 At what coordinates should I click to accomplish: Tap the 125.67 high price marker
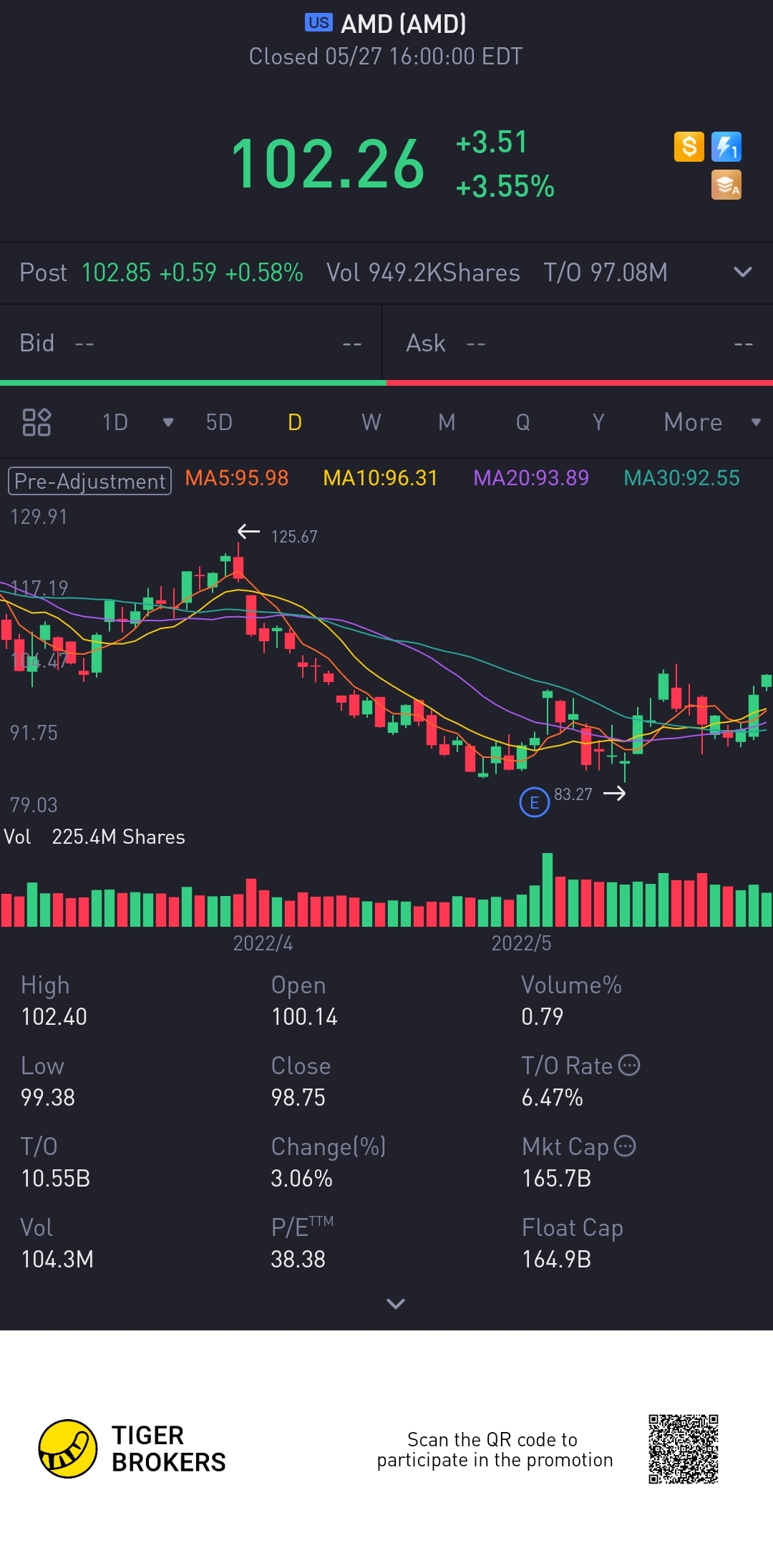[293, 536]
